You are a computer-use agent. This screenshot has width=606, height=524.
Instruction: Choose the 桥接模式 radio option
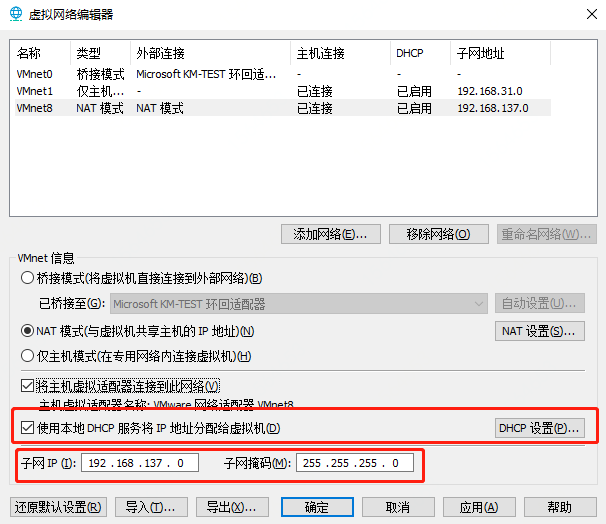click(27, 278)
